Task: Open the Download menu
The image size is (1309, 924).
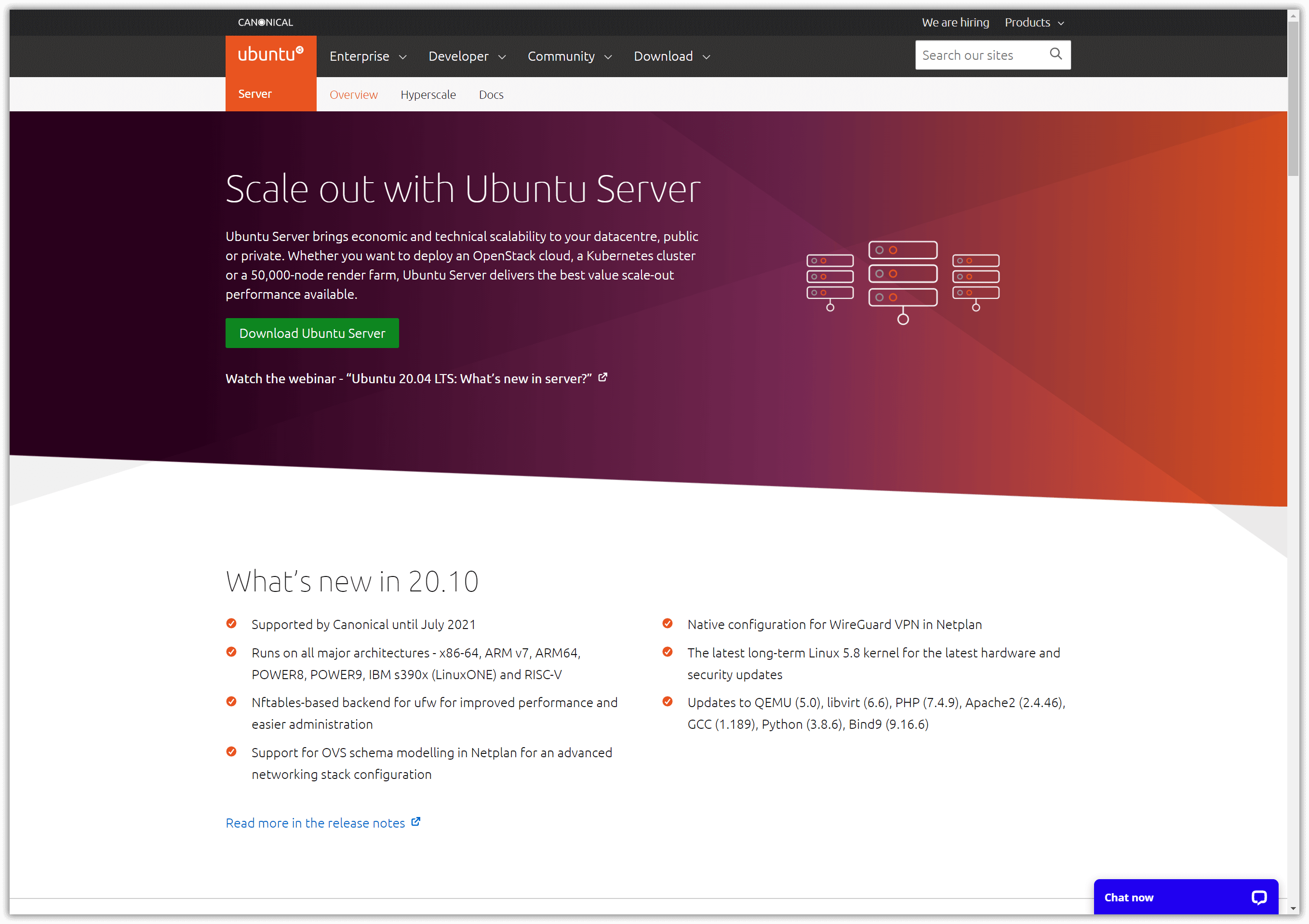Action: (672, 56)
